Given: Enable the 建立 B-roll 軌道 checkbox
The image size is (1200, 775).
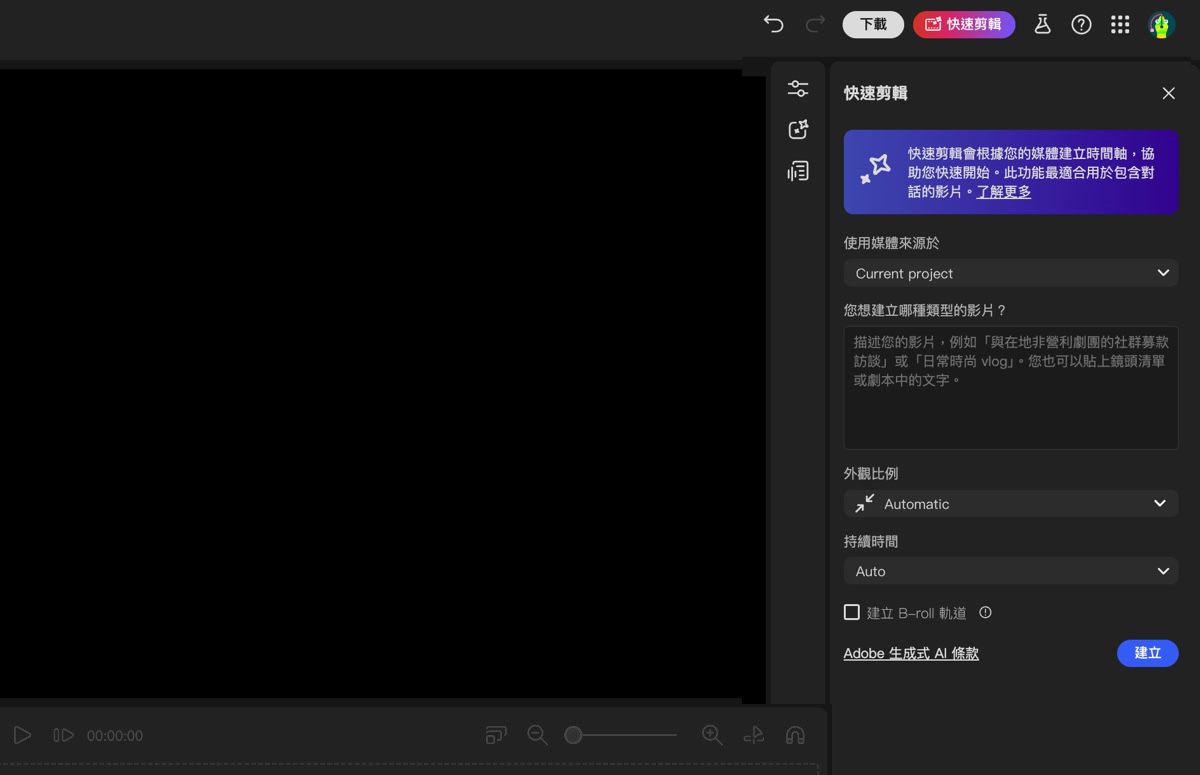Looking at the screenshot, I should coord(852,612).
